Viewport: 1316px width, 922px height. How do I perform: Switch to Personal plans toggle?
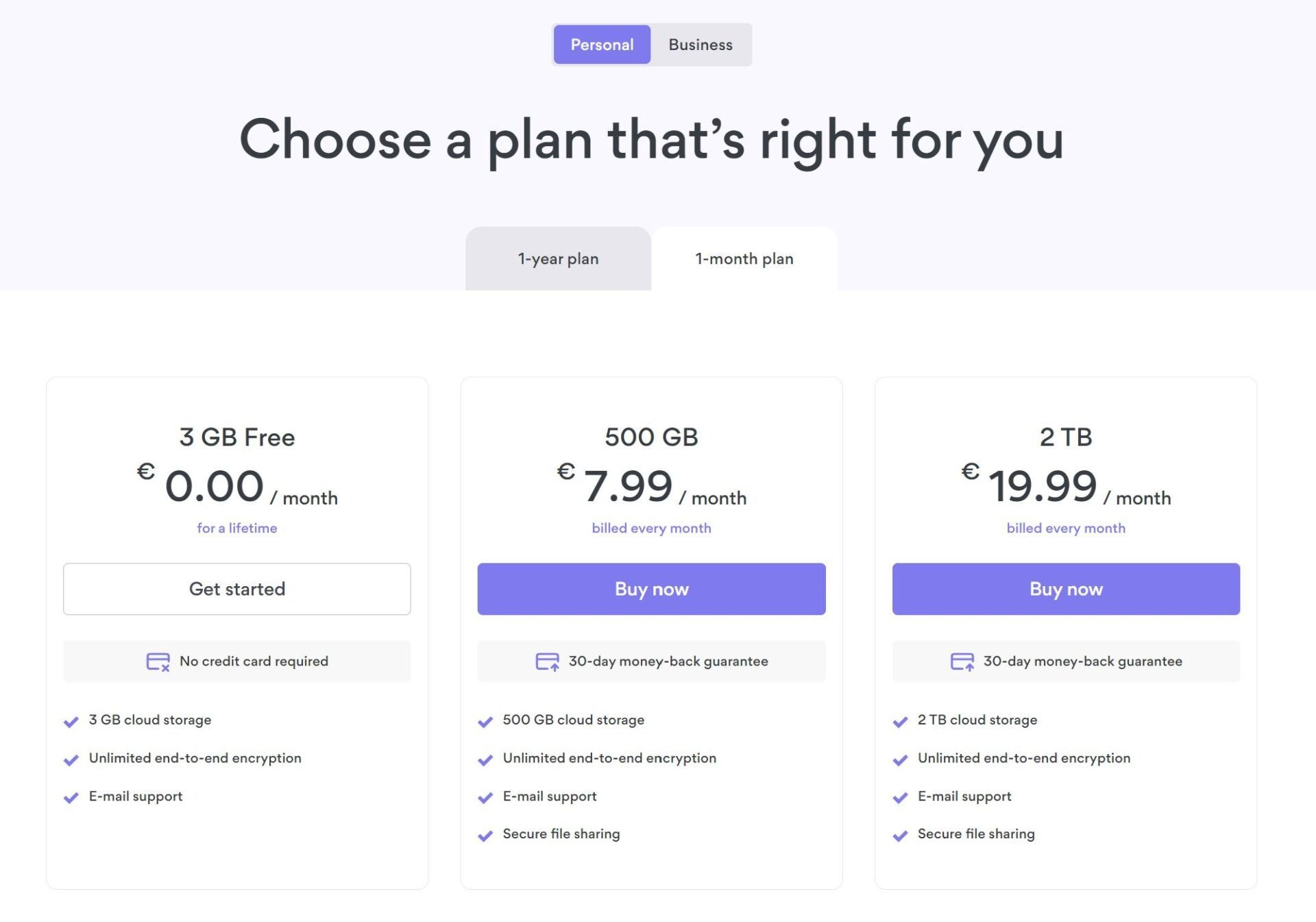(x=602, y=45)
